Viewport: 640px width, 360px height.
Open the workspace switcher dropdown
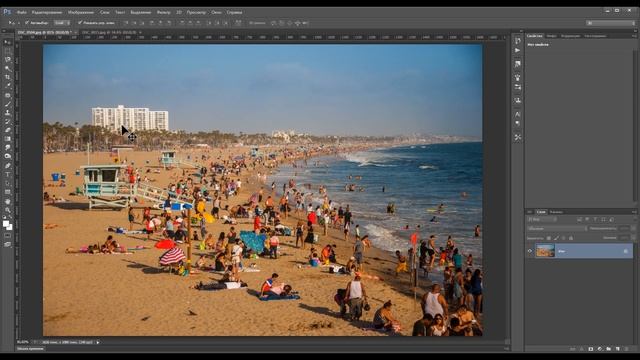point(611,23)
